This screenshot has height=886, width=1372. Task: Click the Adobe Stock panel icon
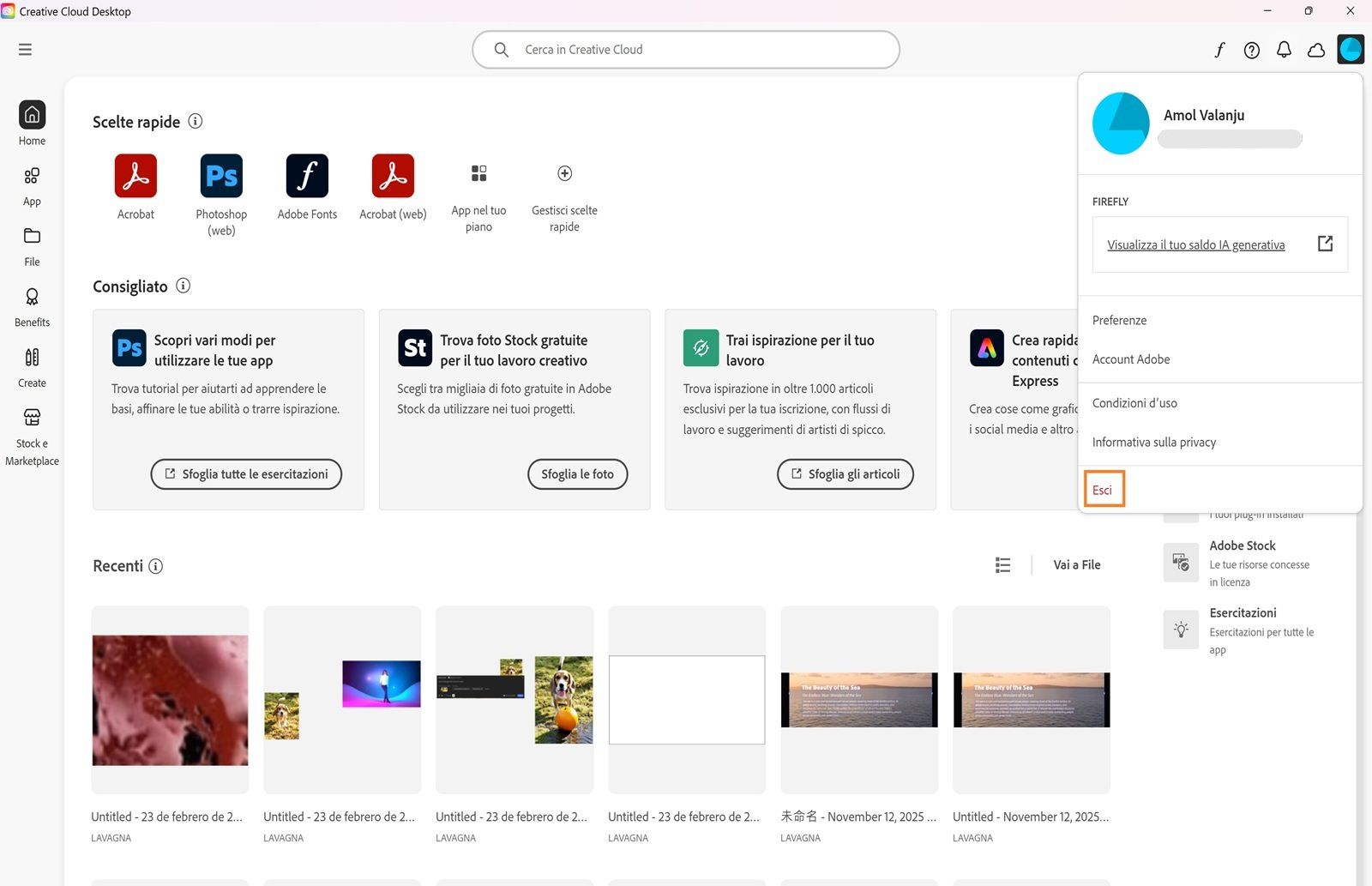pyautogui.click(x=1181, y=564)
